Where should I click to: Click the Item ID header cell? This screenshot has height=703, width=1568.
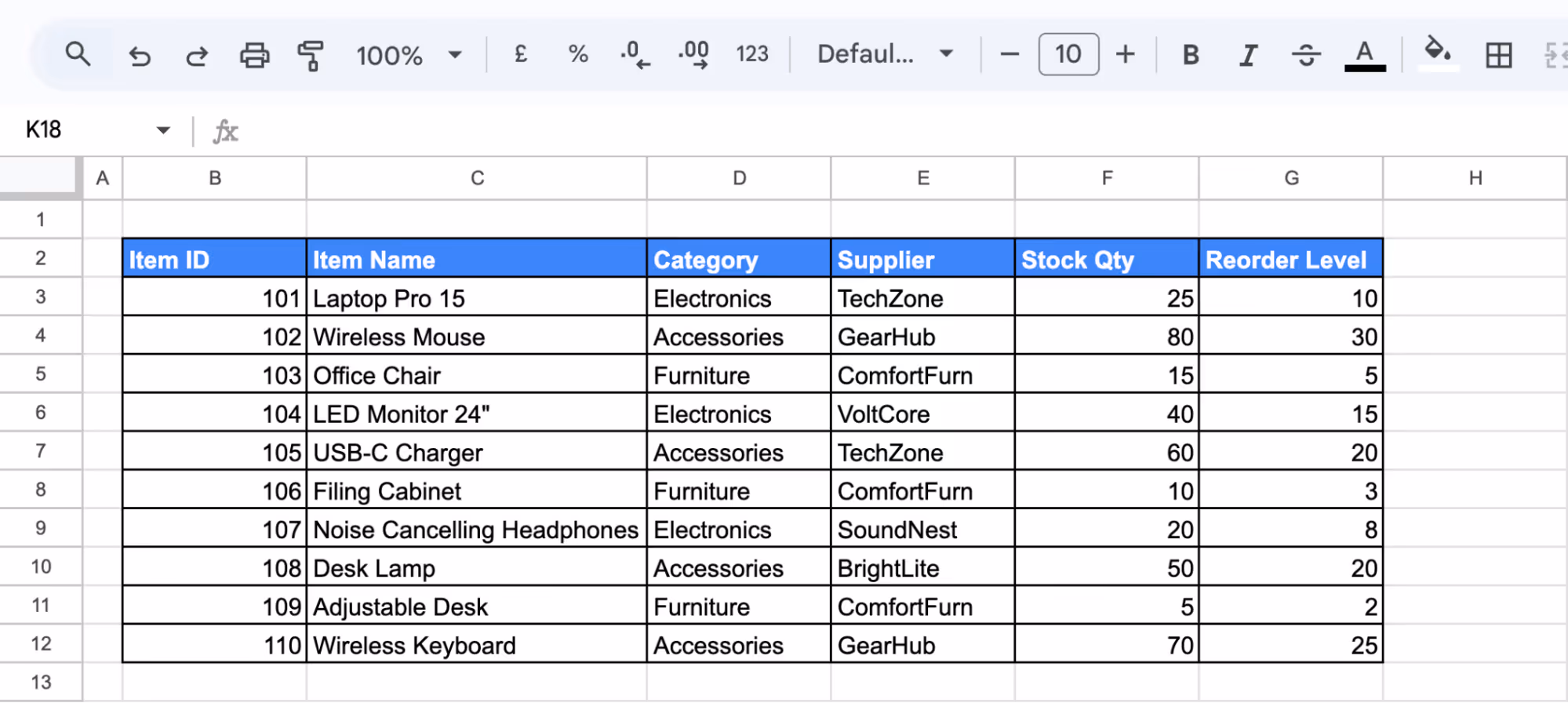(x=214, y=259)
